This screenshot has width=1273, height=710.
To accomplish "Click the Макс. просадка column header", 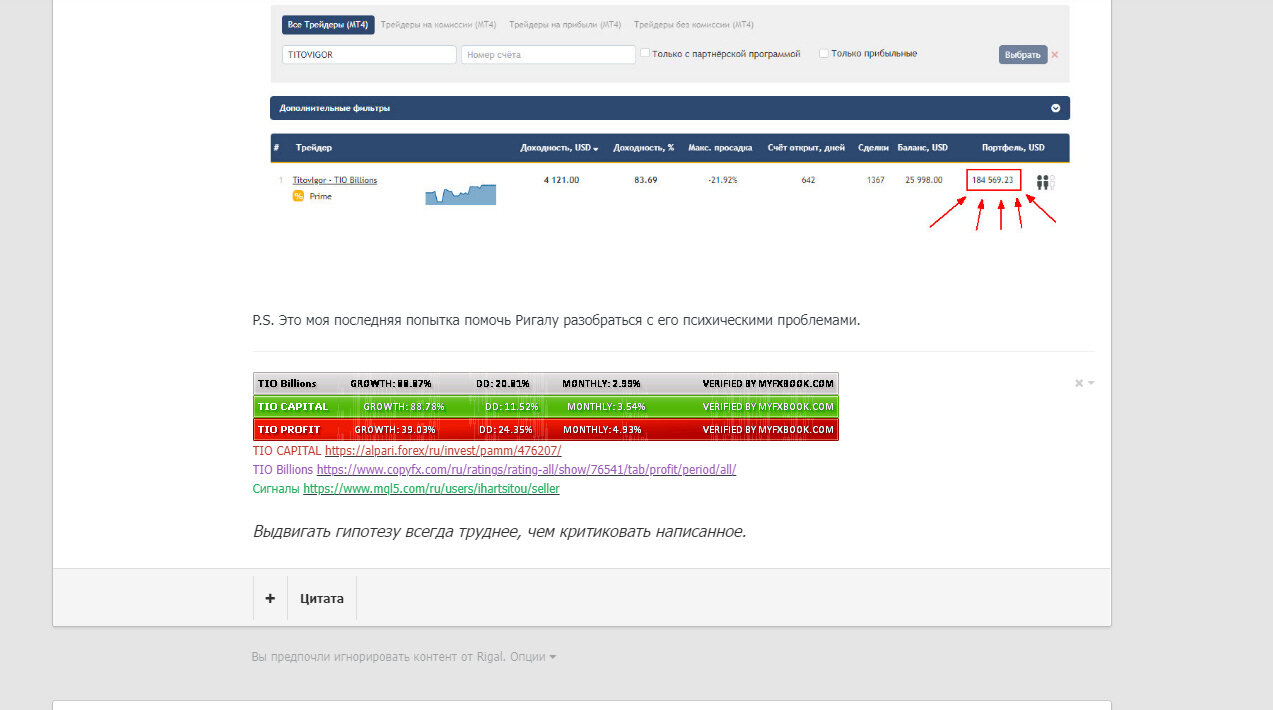I will pyautogui.click(x=720, y=148).
